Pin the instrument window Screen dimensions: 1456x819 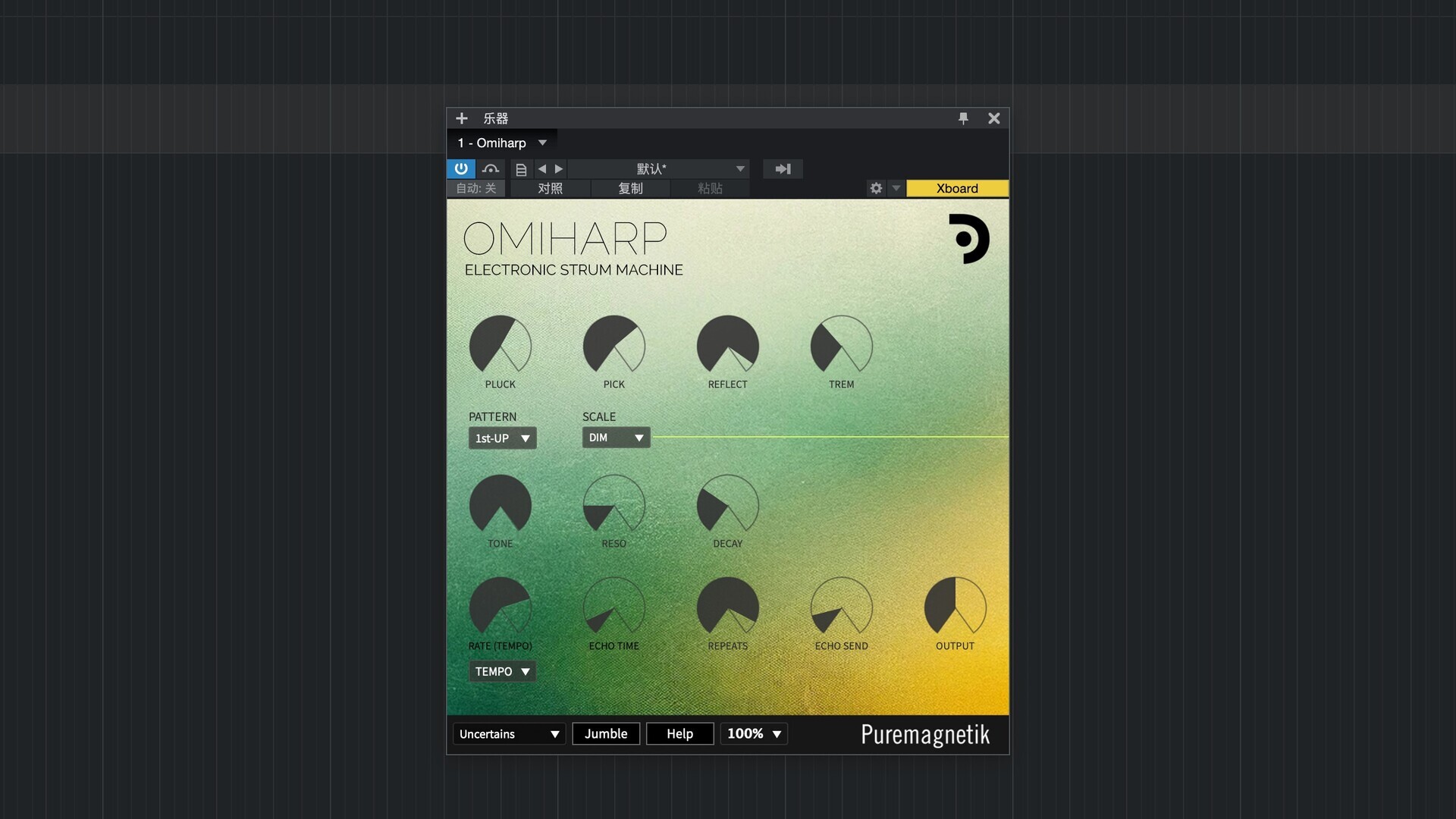[963, 118]
